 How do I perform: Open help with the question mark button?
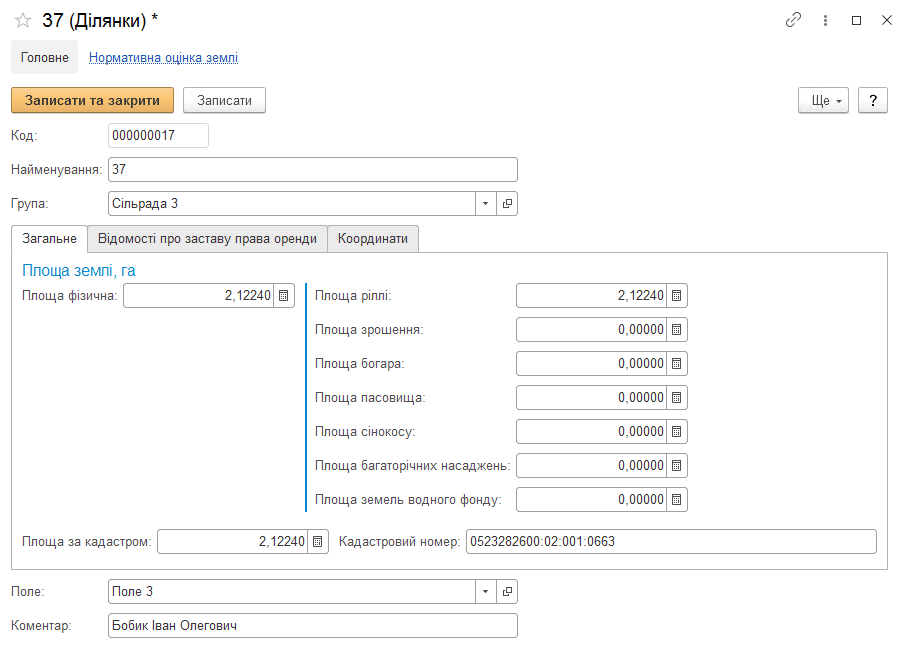coord(873,101)
